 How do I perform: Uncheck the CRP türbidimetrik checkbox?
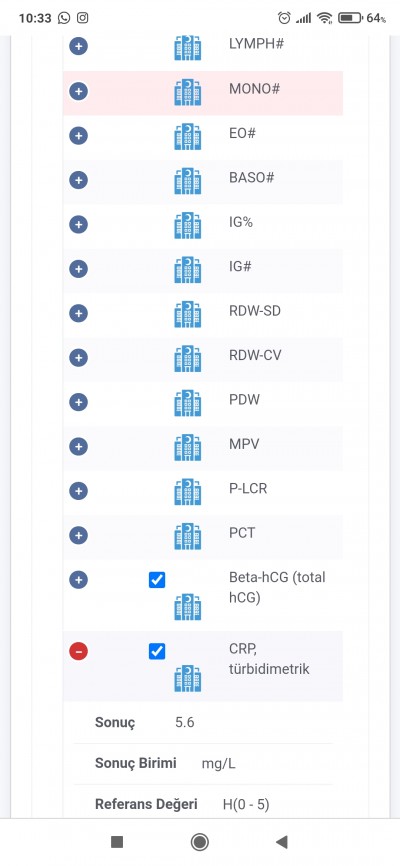coord(157,651)
